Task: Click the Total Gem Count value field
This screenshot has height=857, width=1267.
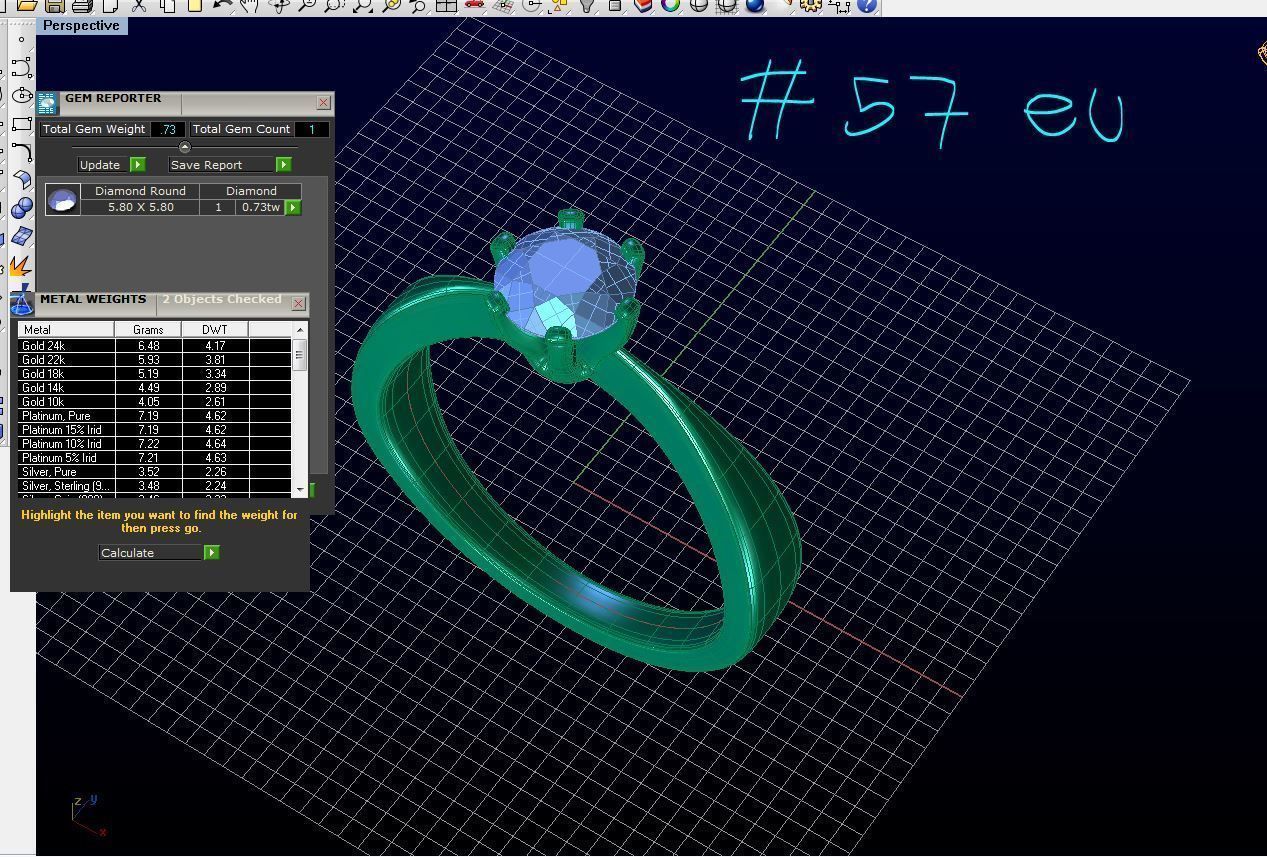Action: point(312,129)
